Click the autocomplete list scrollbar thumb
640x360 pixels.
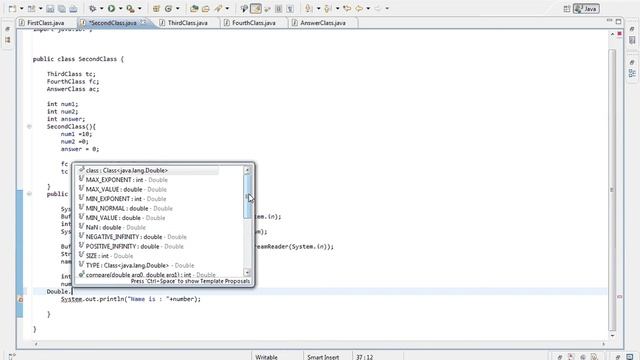pos(247,196)
